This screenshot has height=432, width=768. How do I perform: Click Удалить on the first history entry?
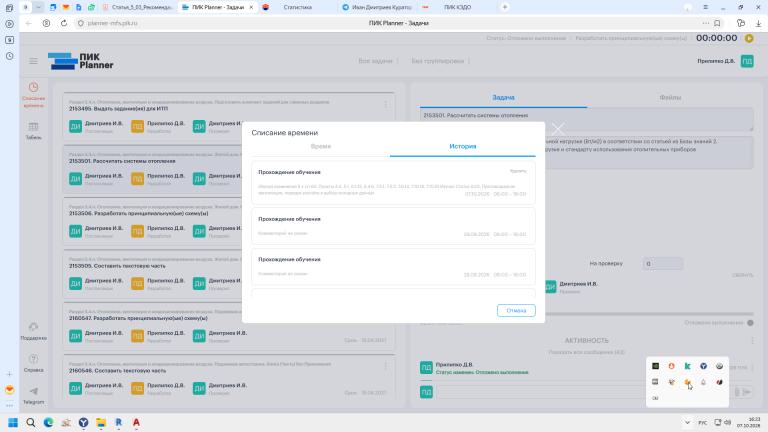[518, 171]
